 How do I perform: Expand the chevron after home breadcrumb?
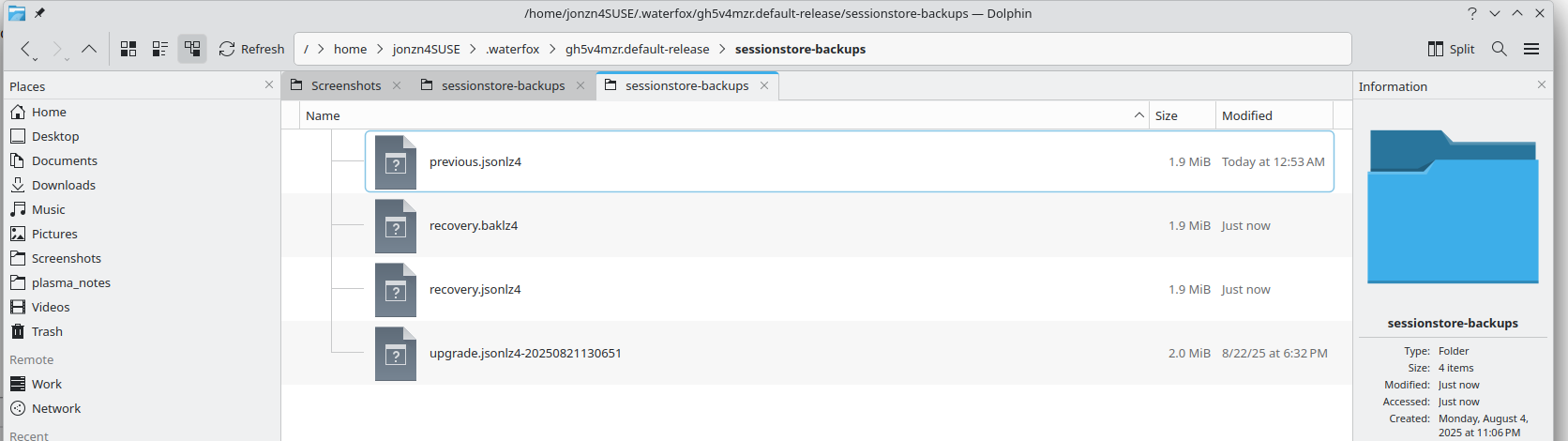(x=380, y=49)
